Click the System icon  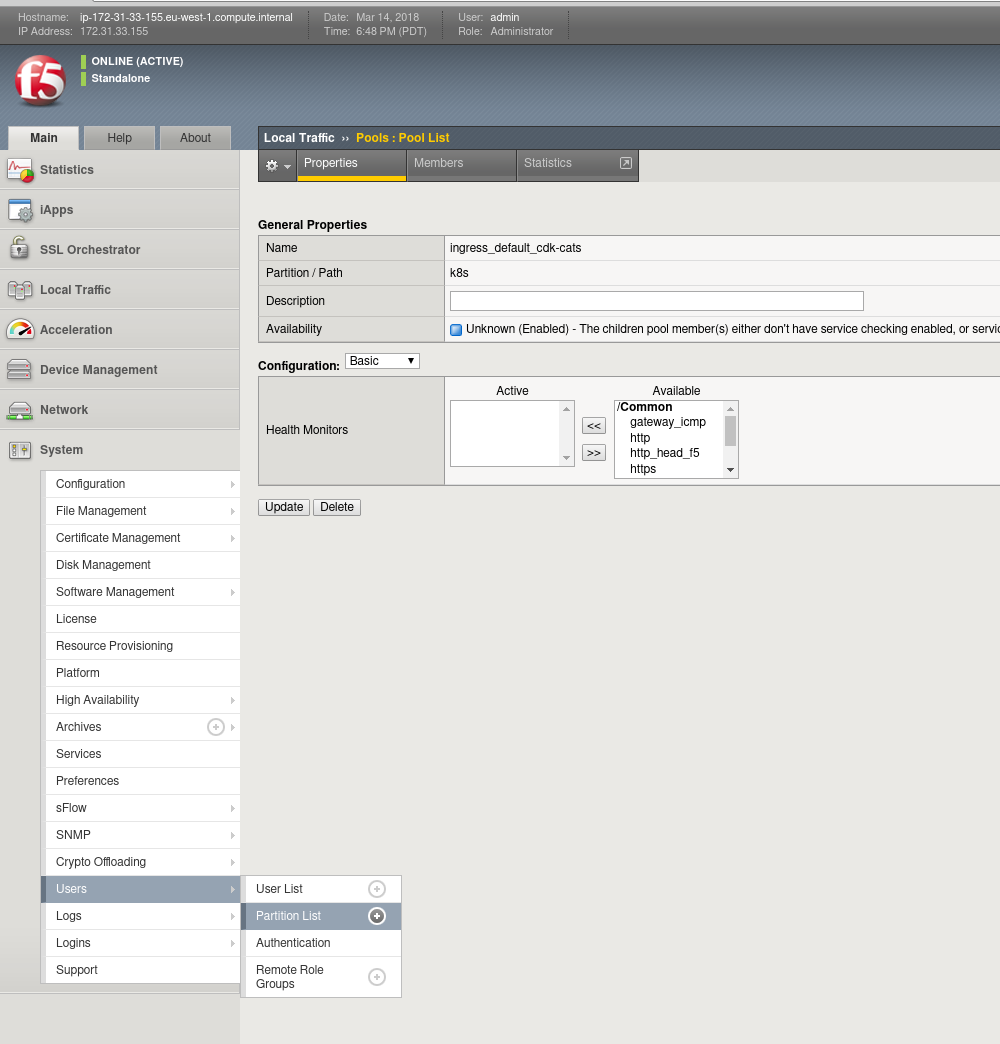[x=20, y=450]
